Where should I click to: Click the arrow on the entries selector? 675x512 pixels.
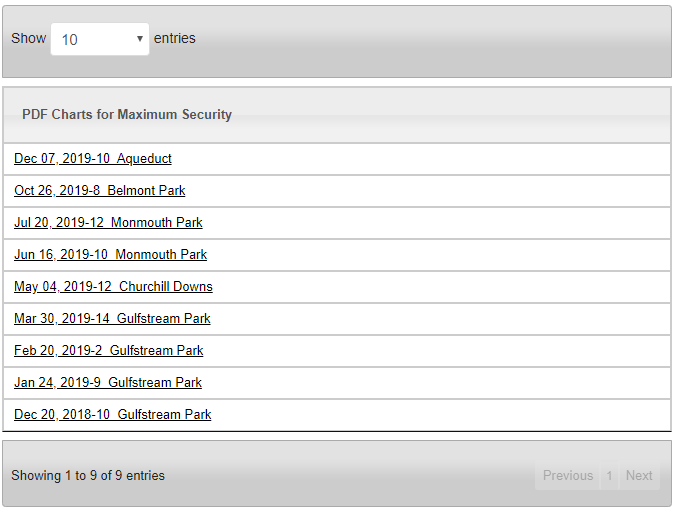139,40
